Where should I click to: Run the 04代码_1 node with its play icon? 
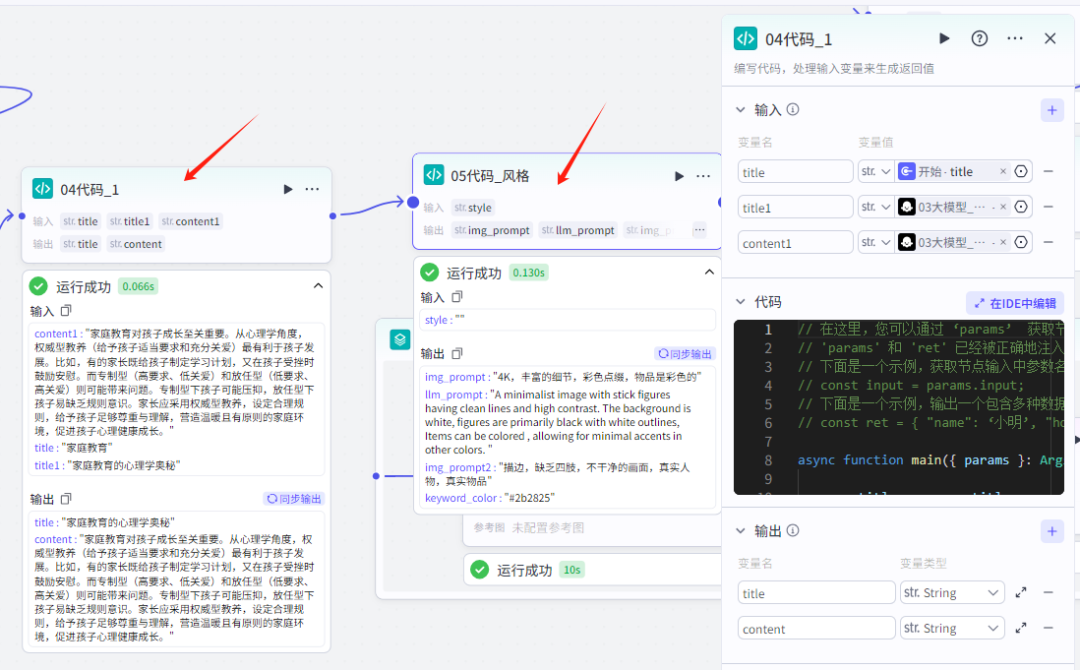pyautogui.click(x=287, y=188)
